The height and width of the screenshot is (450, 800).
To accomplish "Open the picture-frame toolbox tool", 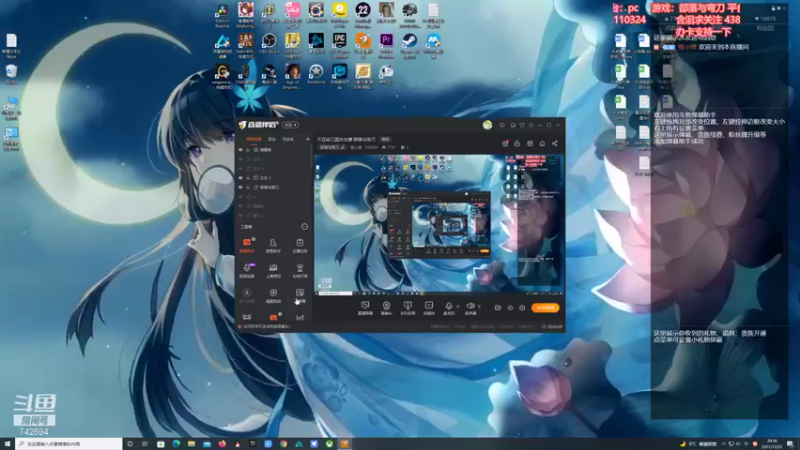I will [x=300, y=295].
